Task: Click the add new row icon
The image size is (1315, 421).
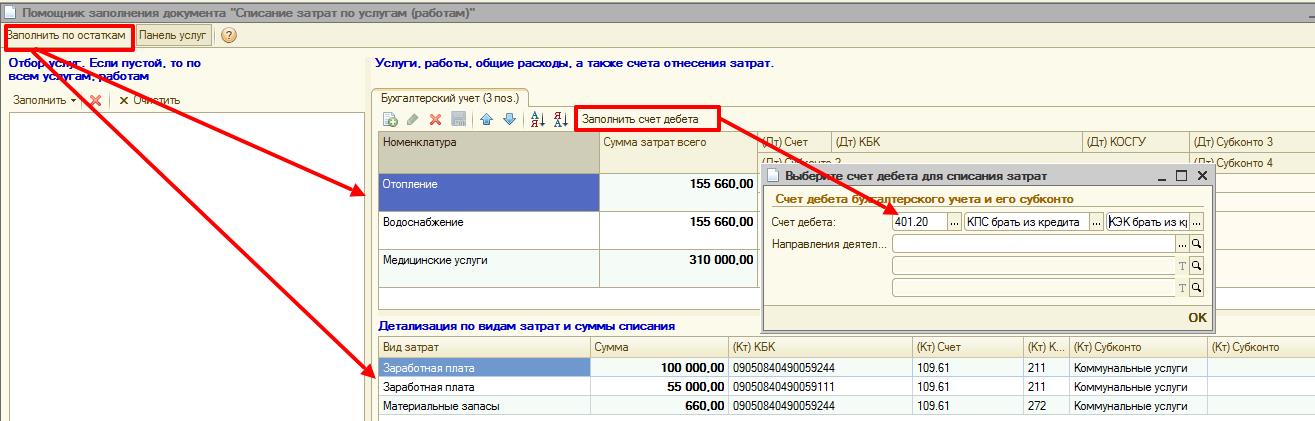Action: pyautogui.click(x=391, y=119)
